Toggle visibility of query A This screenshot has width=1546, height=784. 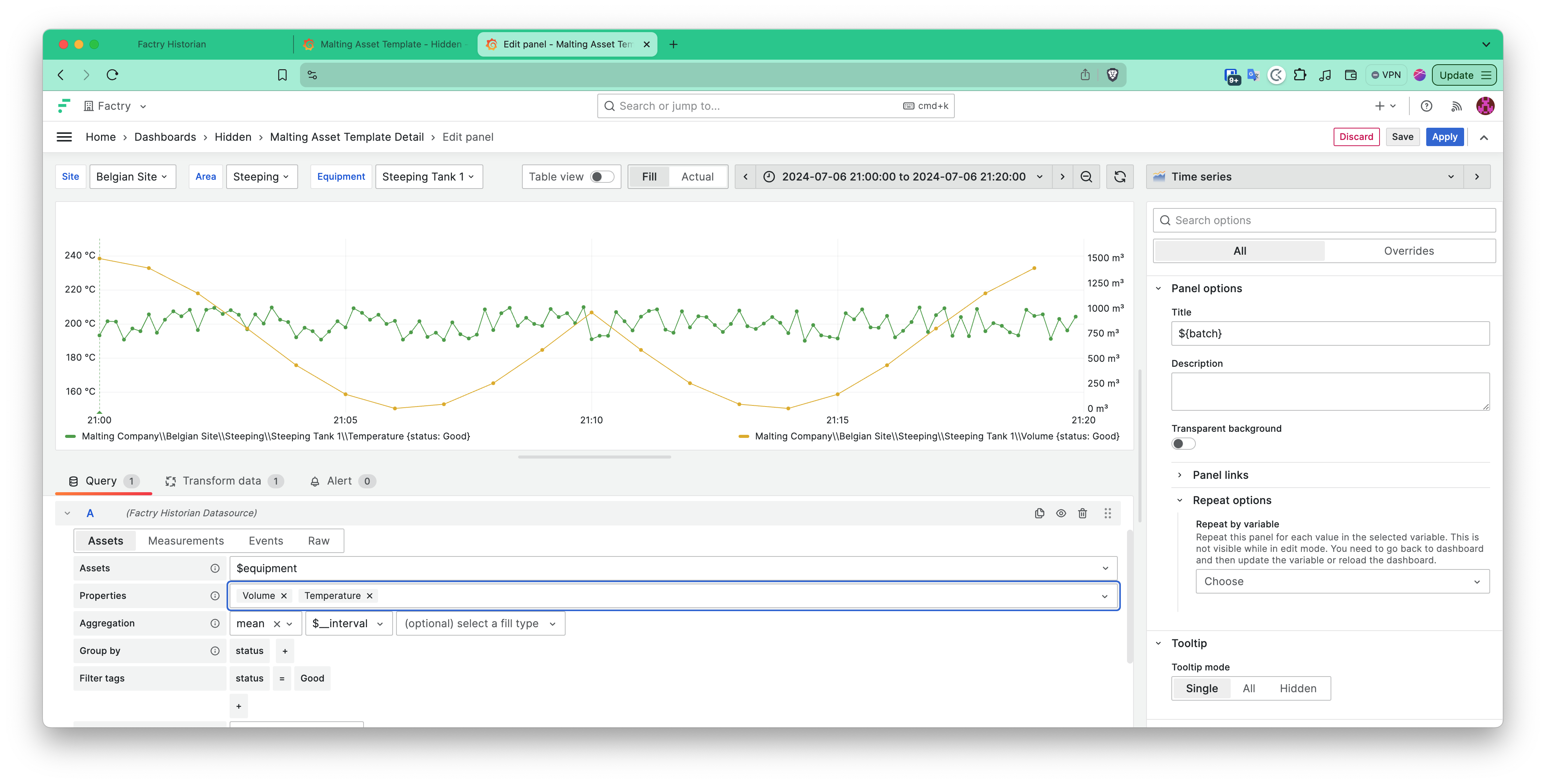[1061, 513]
